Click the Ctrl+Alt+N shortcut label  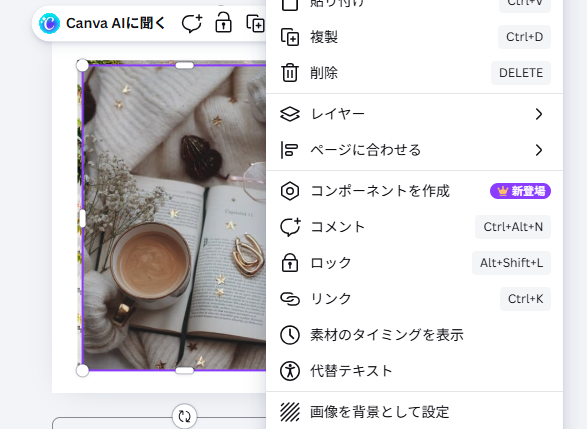coord(513,227)
